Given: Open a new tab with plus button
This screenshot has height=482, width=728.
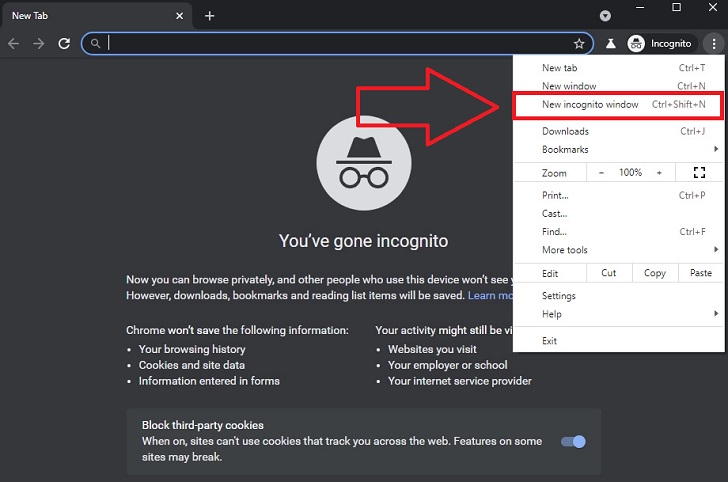Looking at the screenshot, I should tap(209, 16).
